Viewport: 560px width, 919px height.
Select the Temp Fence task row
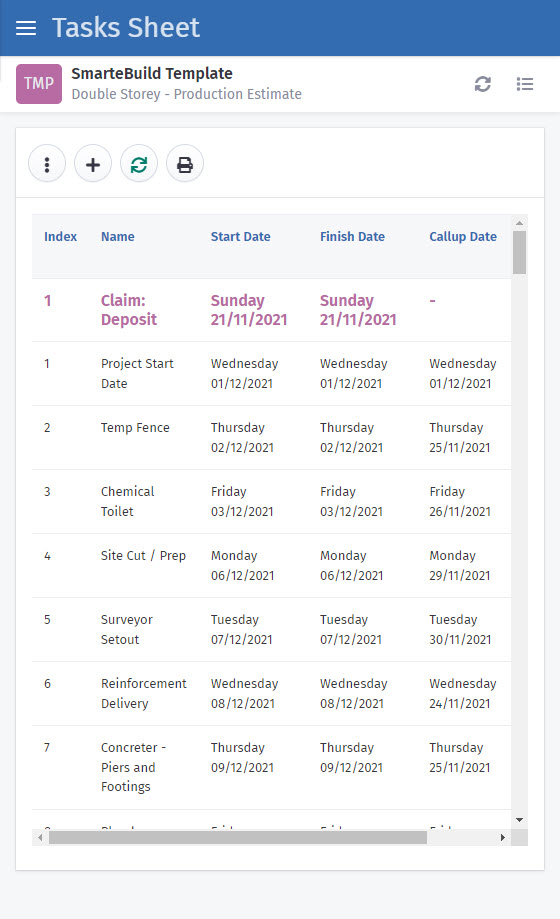click(271, 438)
